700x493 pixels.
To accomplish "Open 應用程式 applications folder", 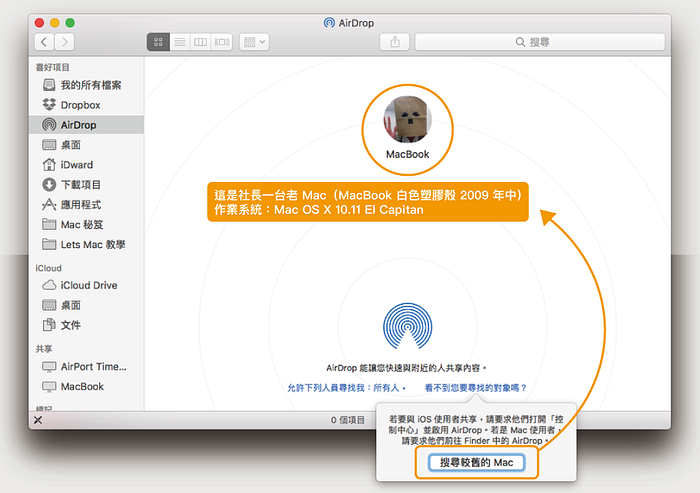I will [80, 205].
